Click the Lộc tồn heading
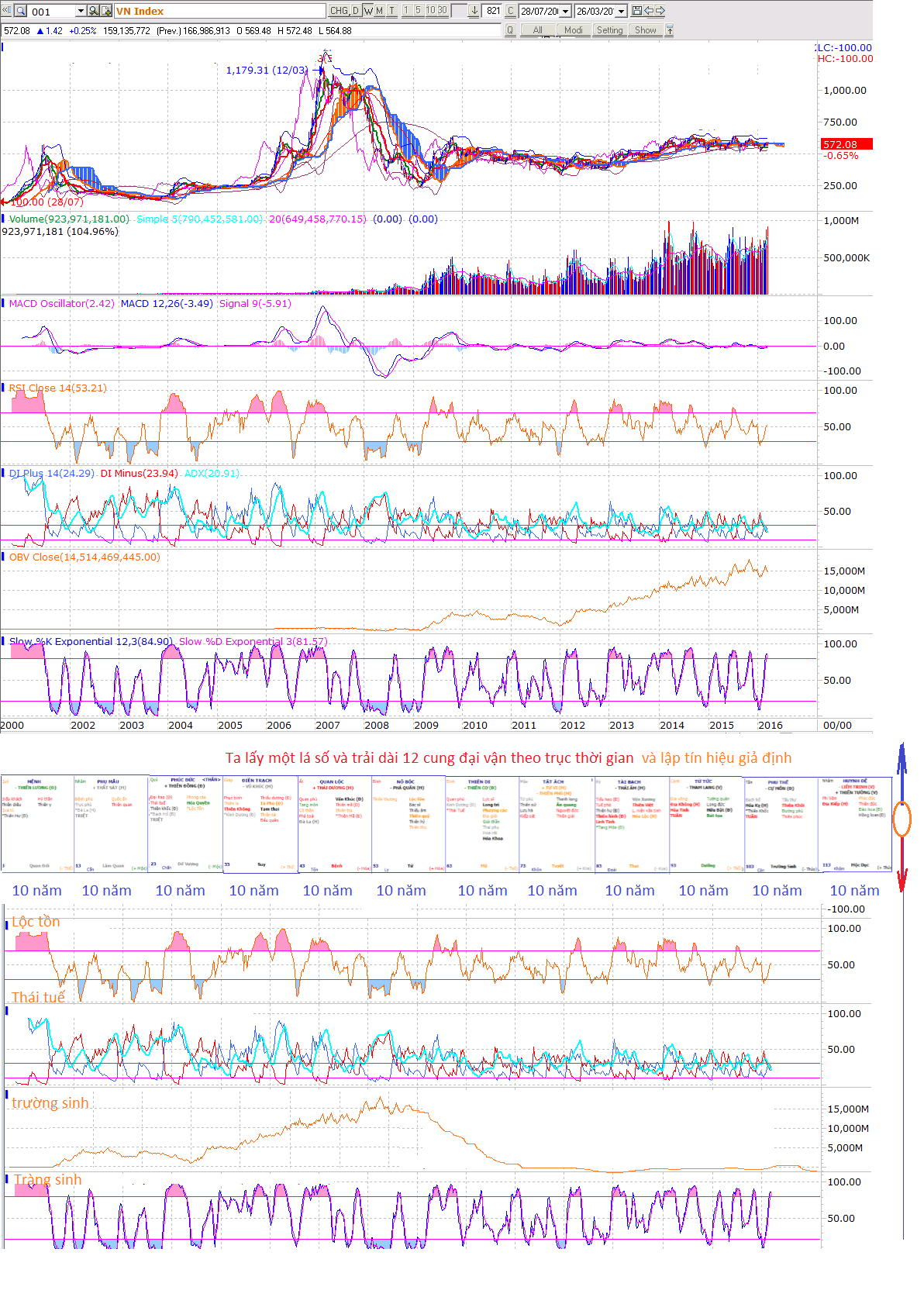Image resolution: width=924 pixels, height=1304 pixels. [36, 922]
